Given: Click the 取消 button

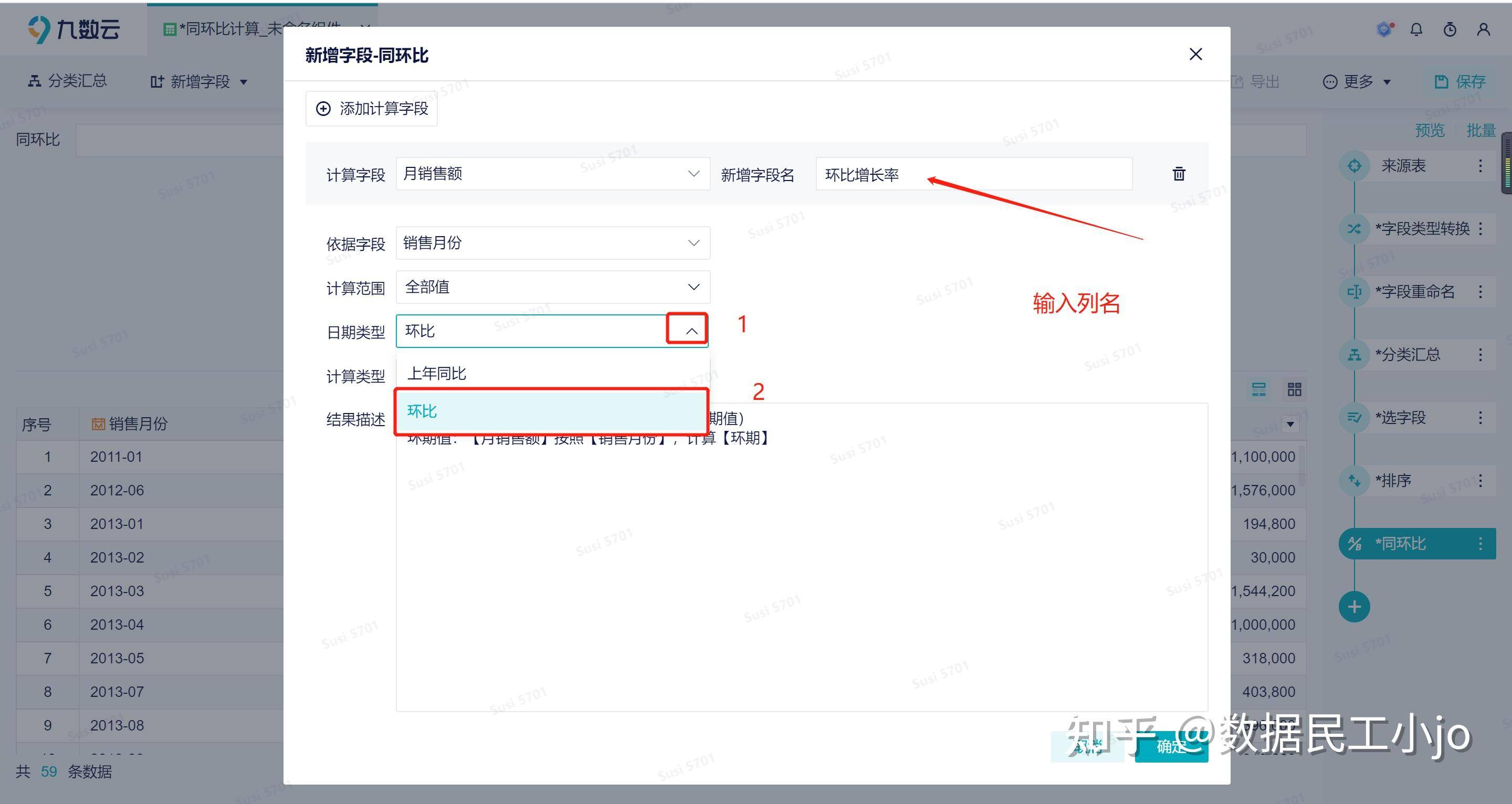Looking at the screenshot, I should pos(1087,746).
